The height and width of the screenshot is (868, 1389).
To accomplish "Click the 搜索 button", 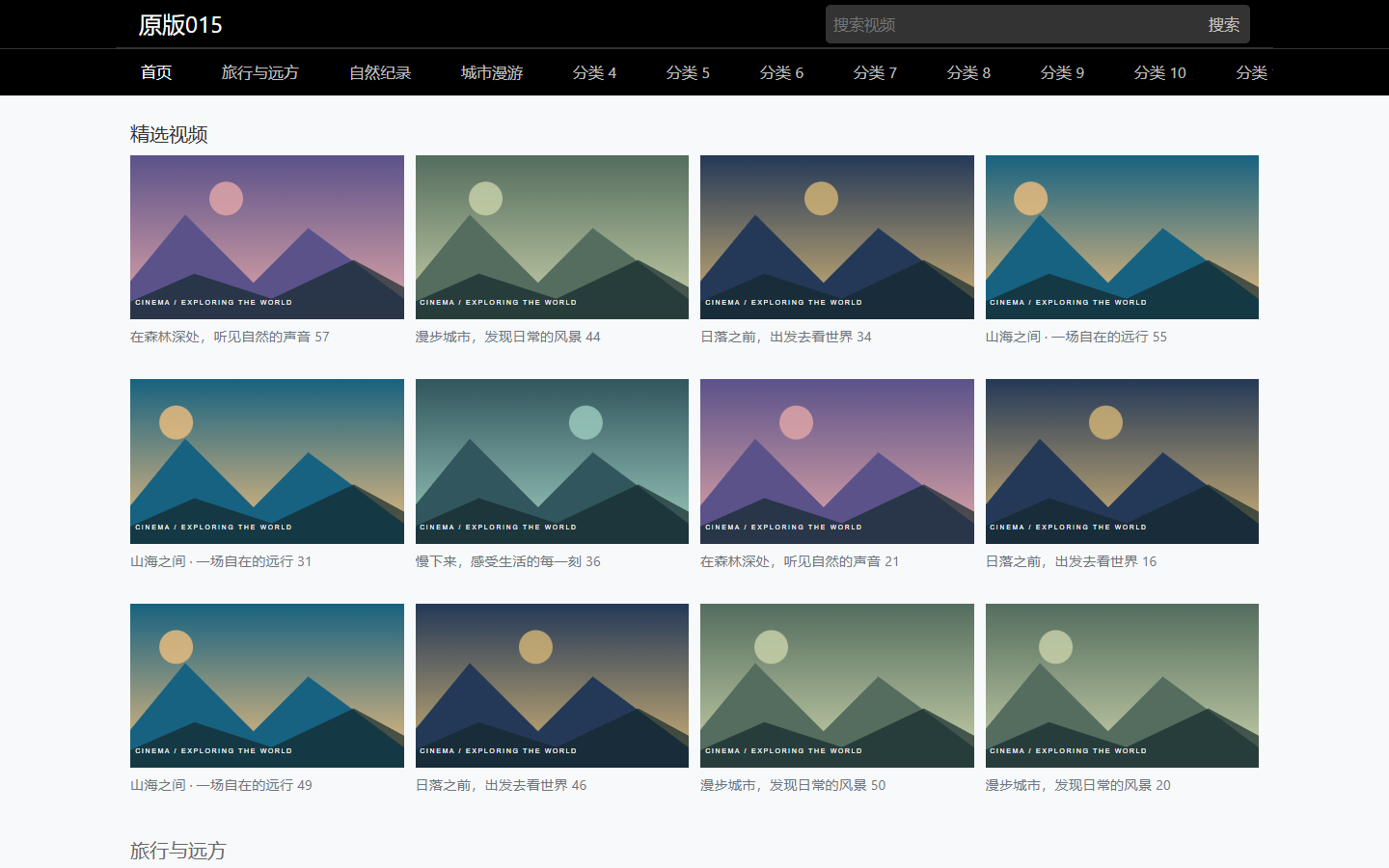I will (x=1224, y=24).
